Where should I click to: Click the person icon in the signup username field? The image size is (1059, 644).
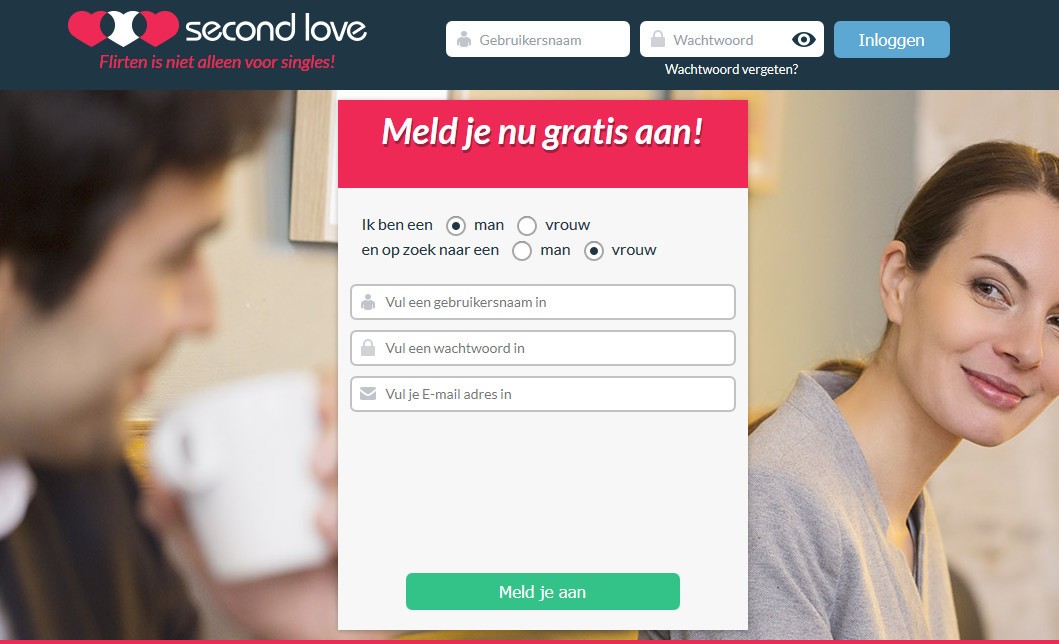tap(368, 302)
